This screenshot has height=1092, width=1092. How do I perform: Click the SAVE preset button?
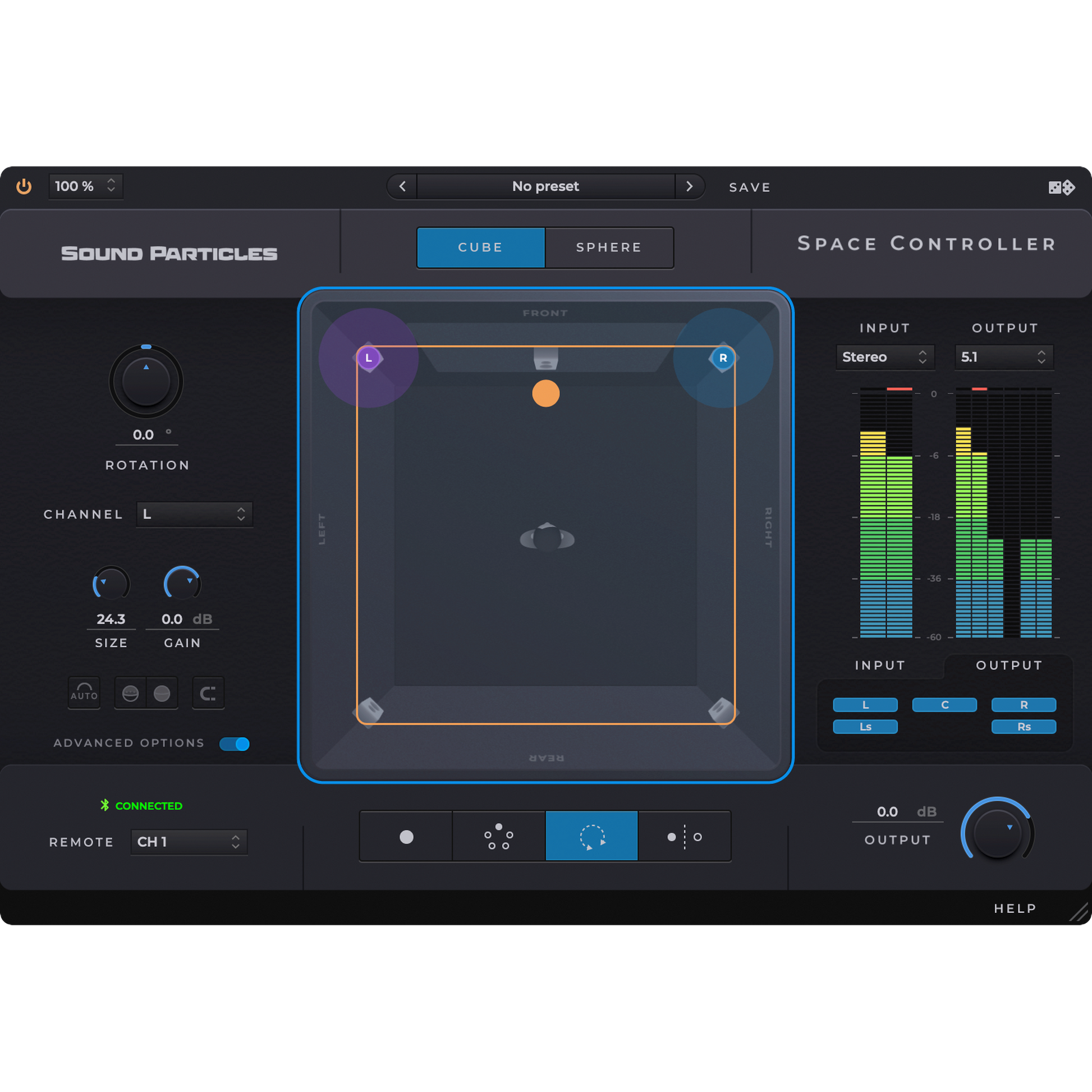pos(750,187)
